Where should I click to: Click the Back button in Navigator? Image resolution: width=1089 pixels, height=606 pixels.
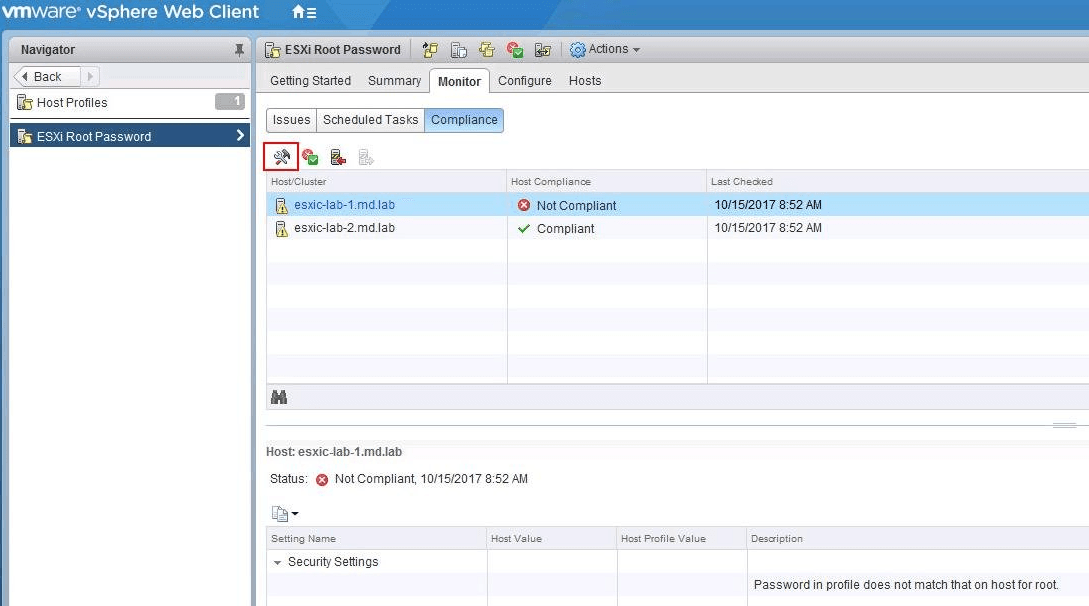click(47, 77)
